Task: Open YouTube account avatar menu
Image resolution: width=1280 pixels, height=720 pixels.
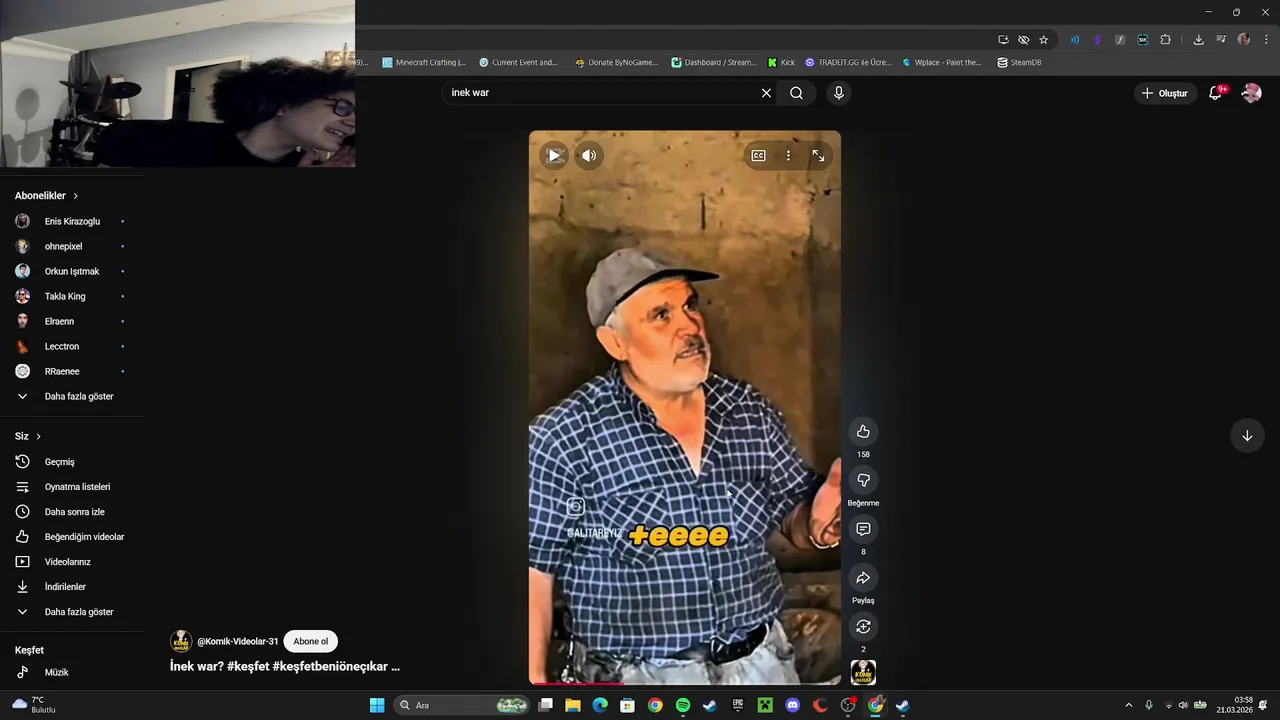Action: tap(1251, 93)
